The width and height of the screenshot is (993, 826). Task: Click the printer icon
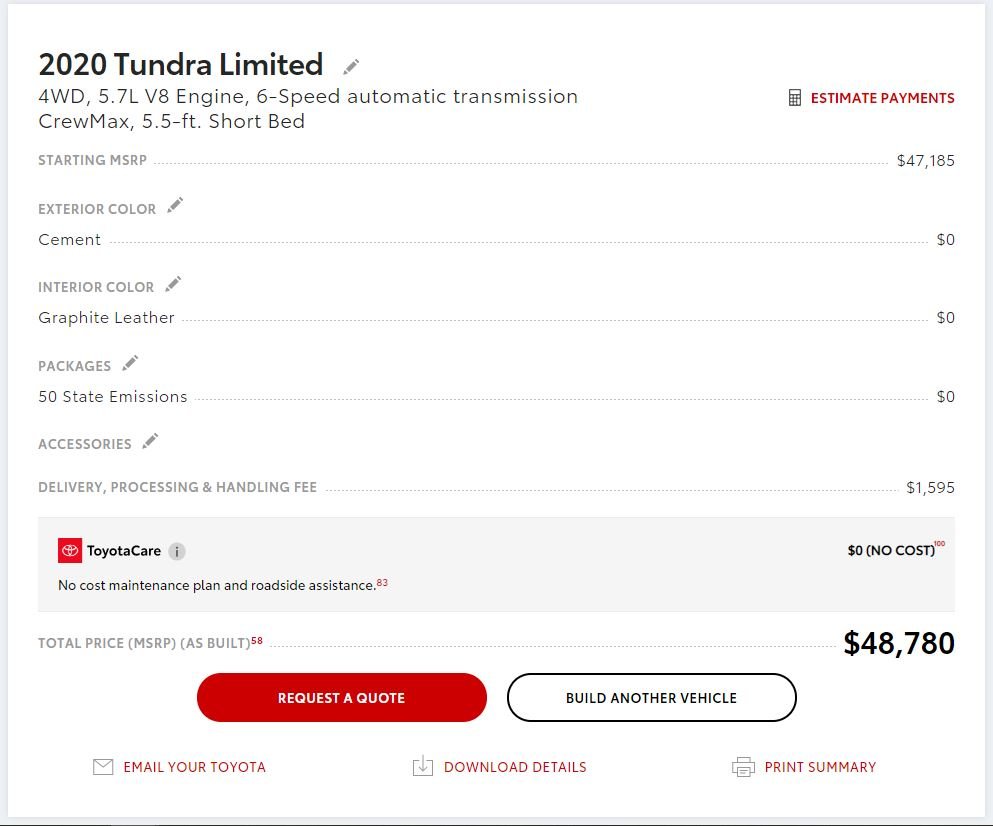point(743,767)
